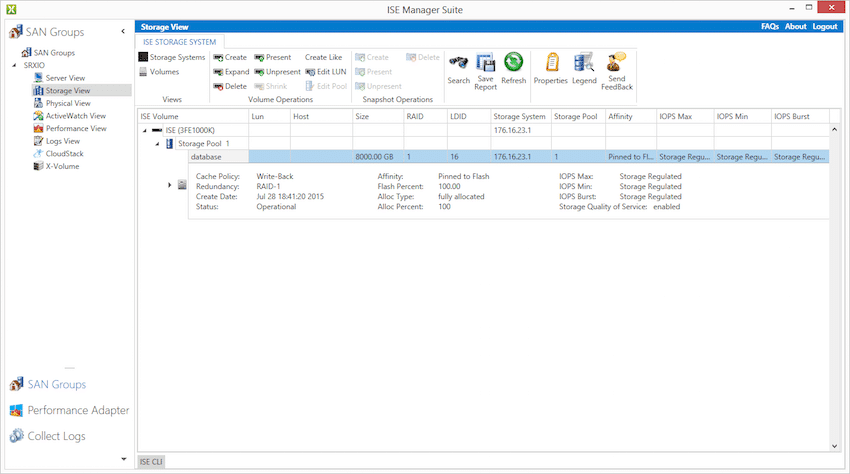Open the ISE CLI tab
Image resolution: width=850 pixels, height=474 pixels.
[151, 462]
